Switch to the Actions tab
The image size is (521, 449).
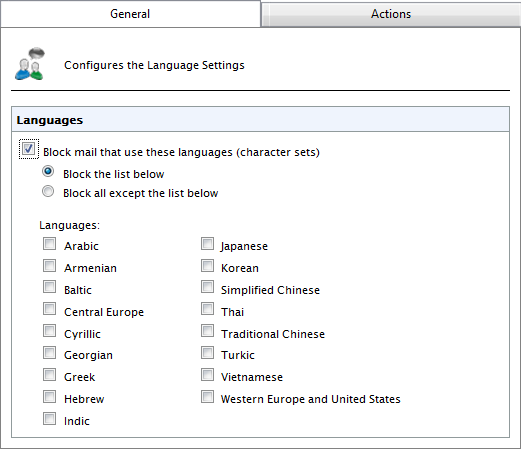(x=391, y=14)
